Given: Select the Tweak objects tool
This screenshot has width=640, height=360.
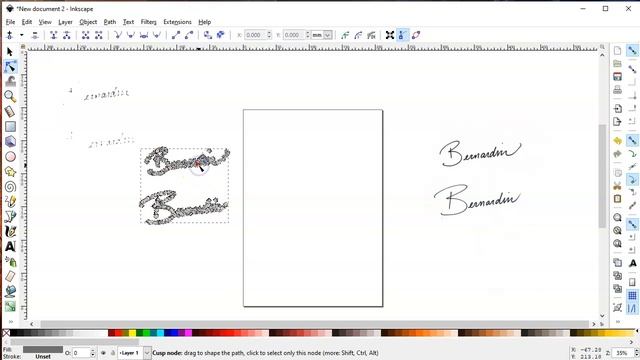Looking at the screenshot, I should click(10, 81).
